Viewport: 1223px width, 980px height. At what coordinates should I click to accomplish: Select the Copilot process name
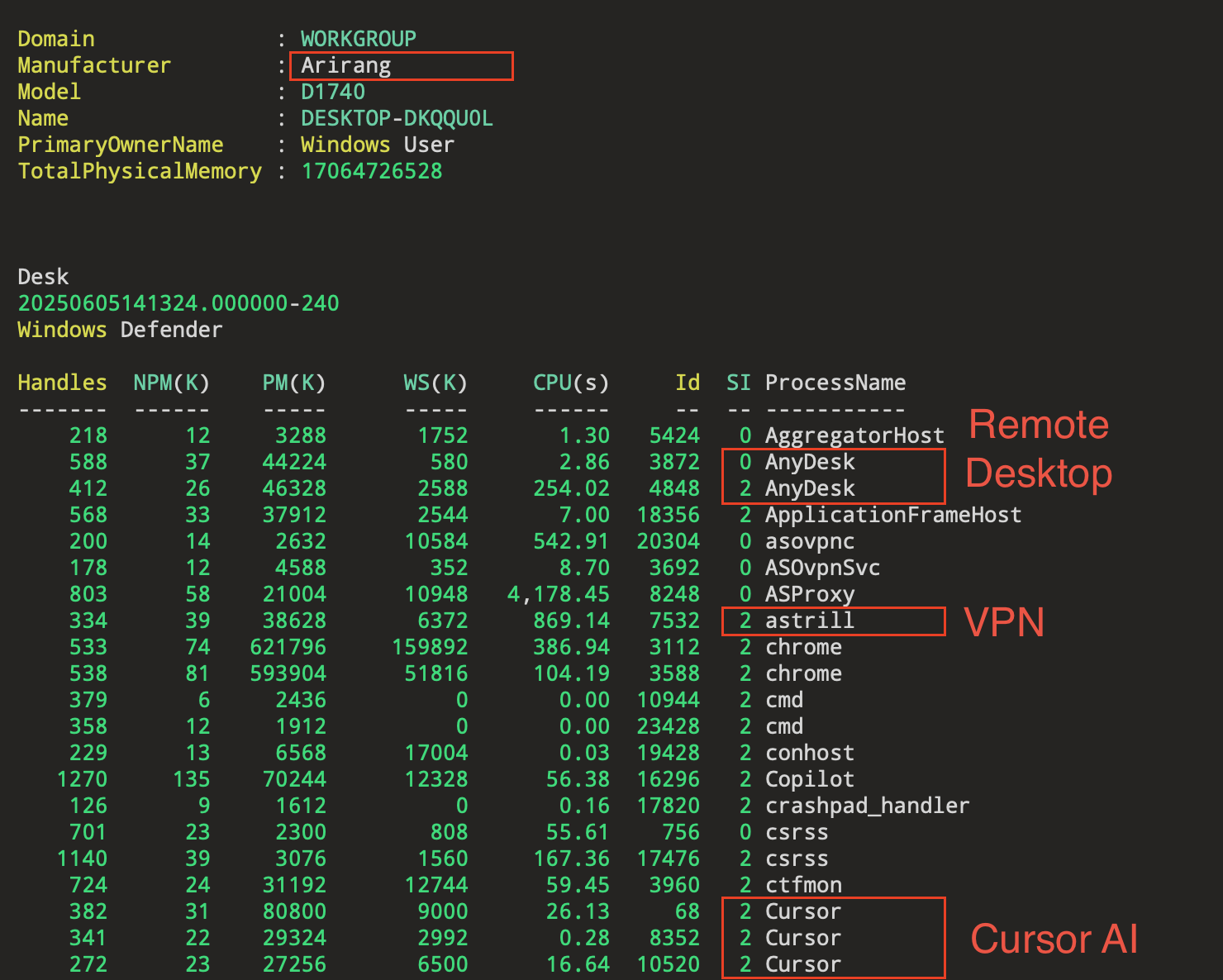810,779
